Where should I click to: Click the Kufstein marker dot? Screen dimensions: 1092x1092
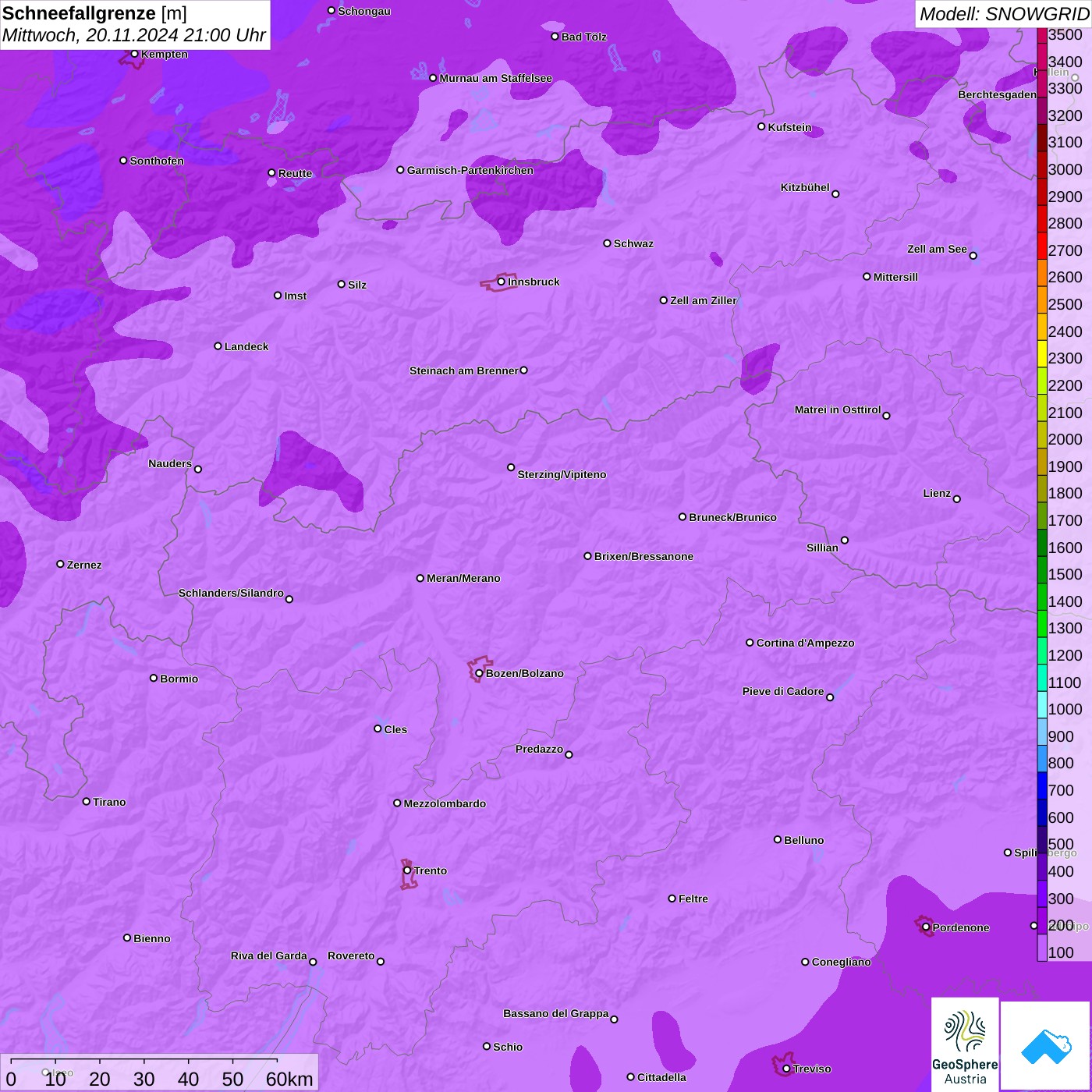click(x=761, y=126)
